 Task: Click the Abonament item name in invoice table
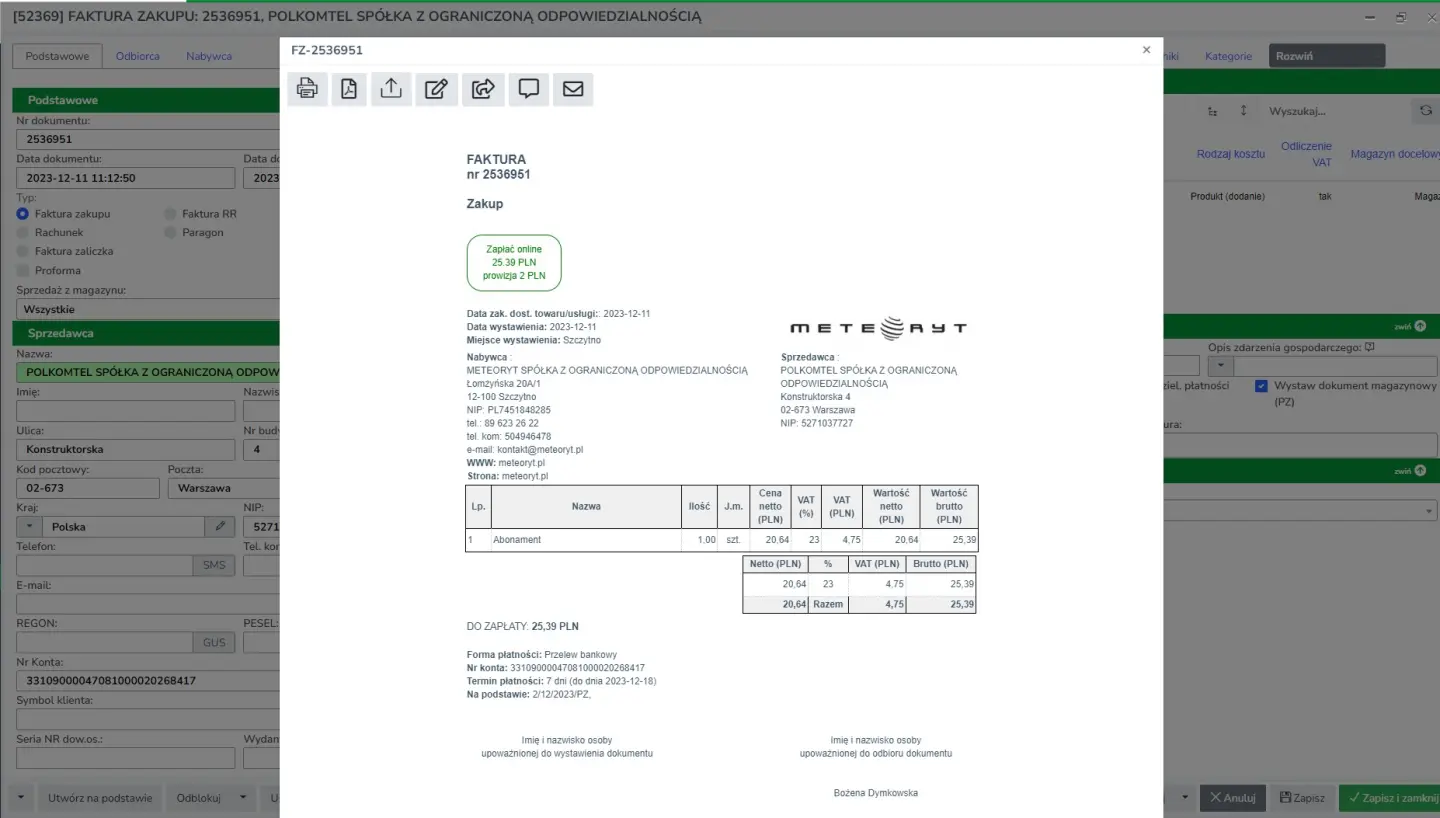tap(517, 540)
